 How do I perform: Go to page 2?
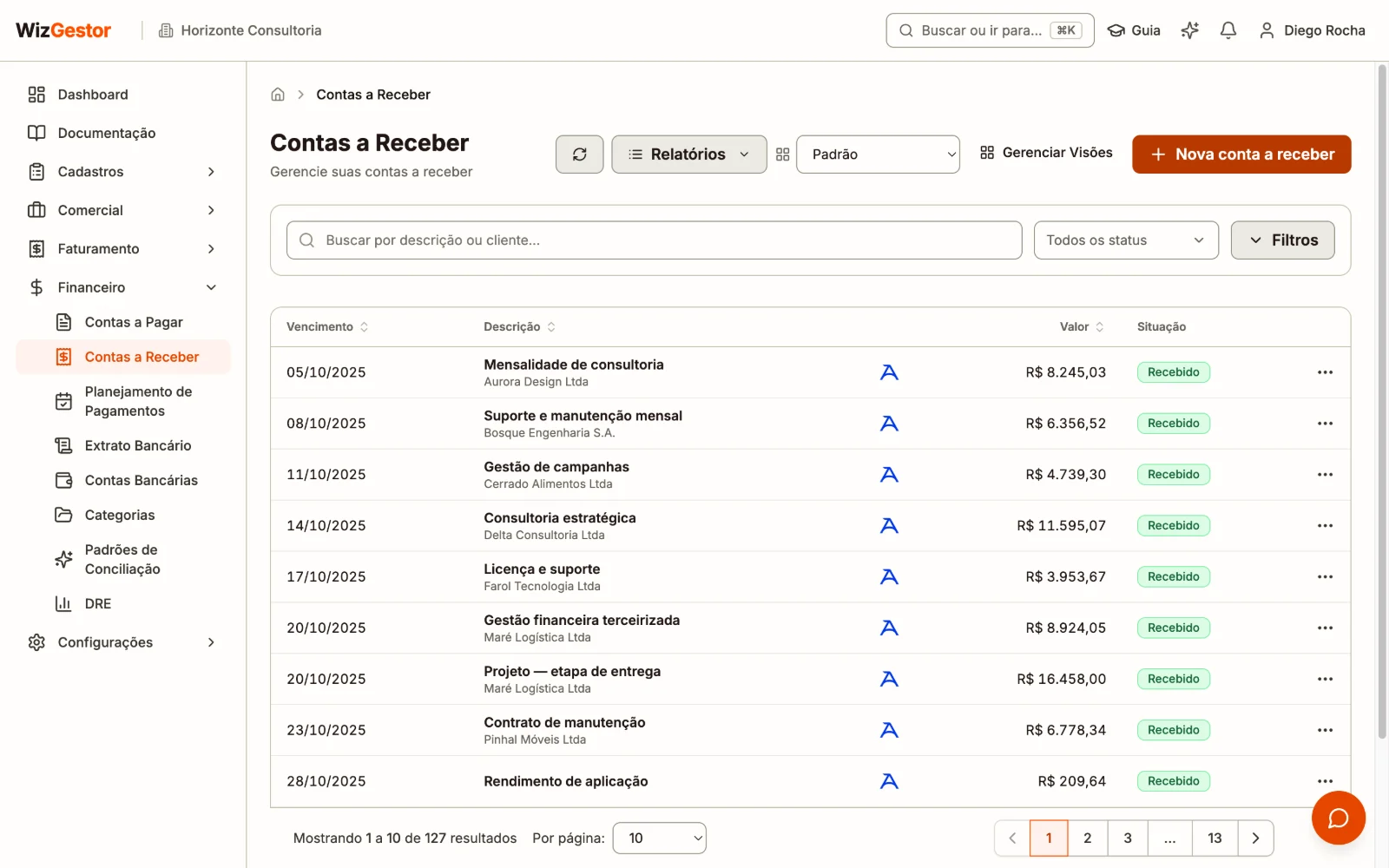pyautogui.click(x=1087, y=838)
